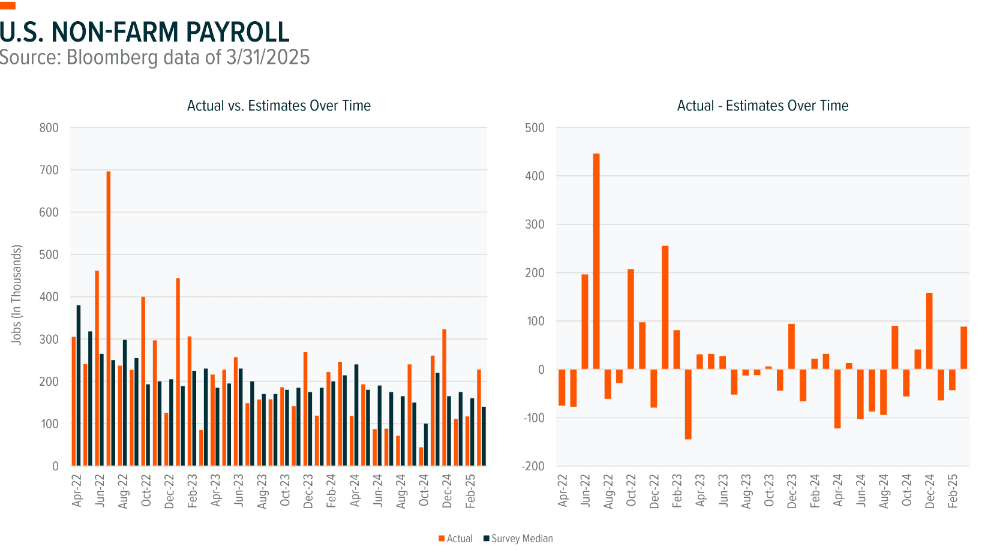985x550 pixels.
Task: Click the 'Jobs (In Thousands)' axis label
Action: (17, 297)
